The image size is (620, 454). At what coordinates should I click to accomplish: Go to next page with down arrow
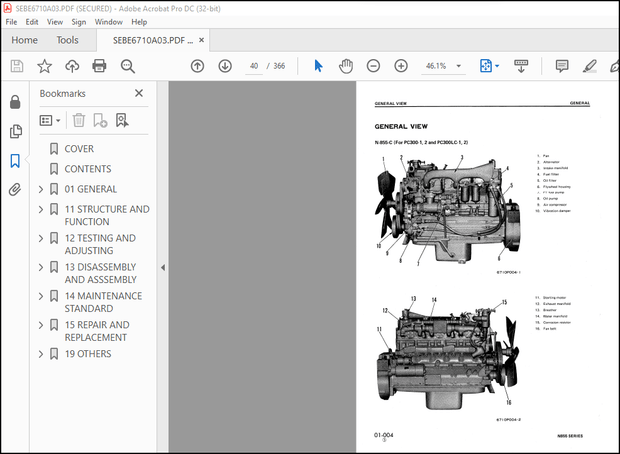[225, 66]
